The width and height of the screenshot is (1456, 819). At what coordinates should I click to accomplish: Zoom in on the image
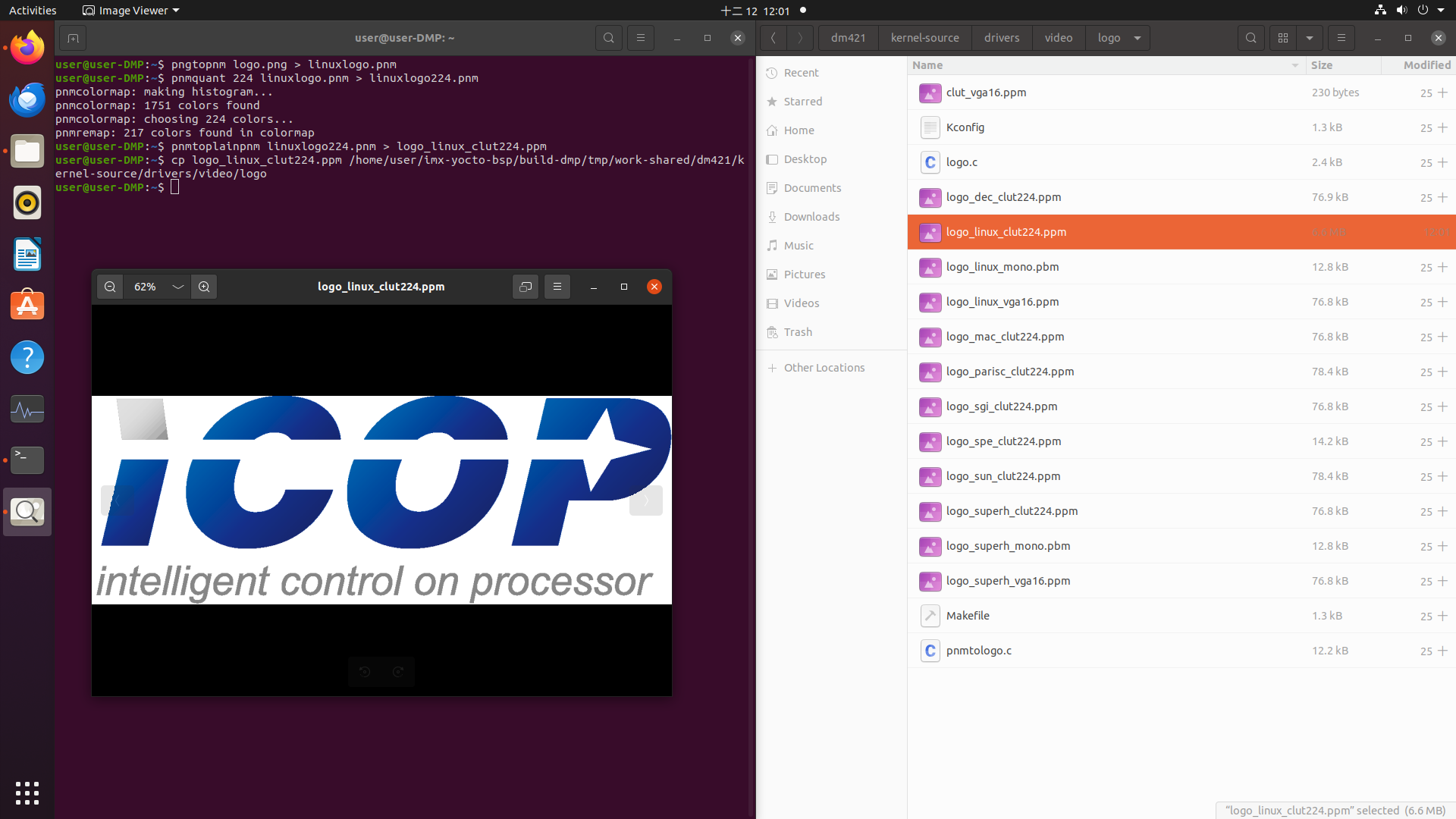[x=204, y=287]
